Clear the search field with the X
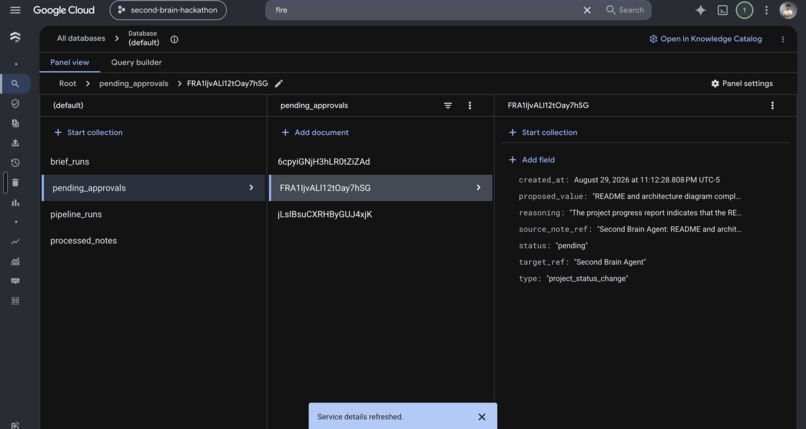This screenshot has width=806, height=429. pyautogui.click(x=587, y=10)
